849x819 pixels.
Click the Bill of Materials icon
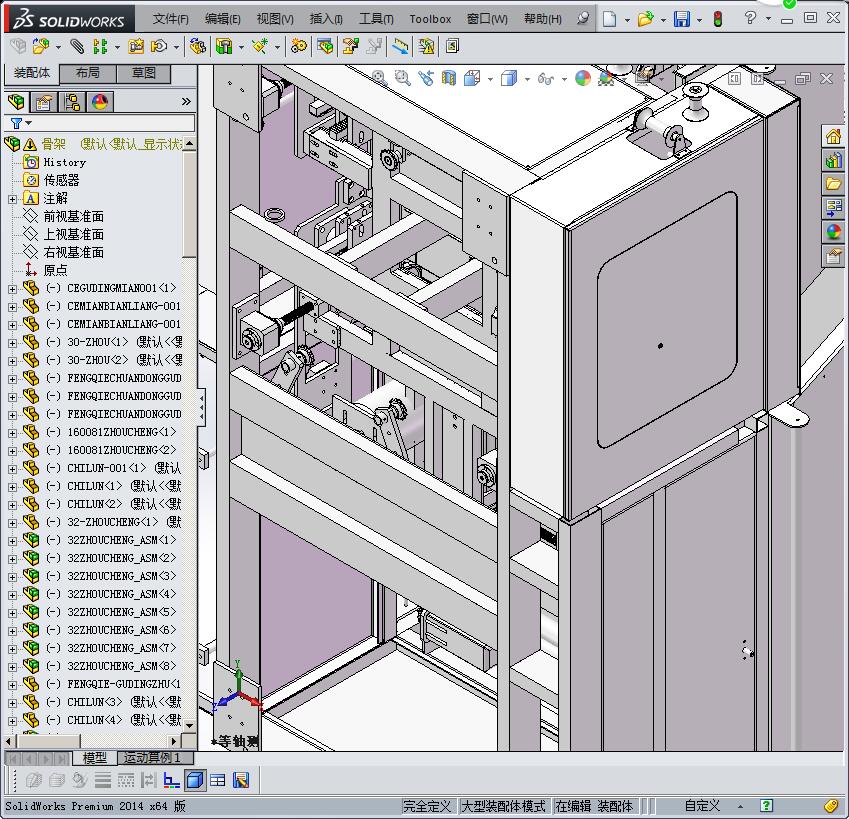325,47
